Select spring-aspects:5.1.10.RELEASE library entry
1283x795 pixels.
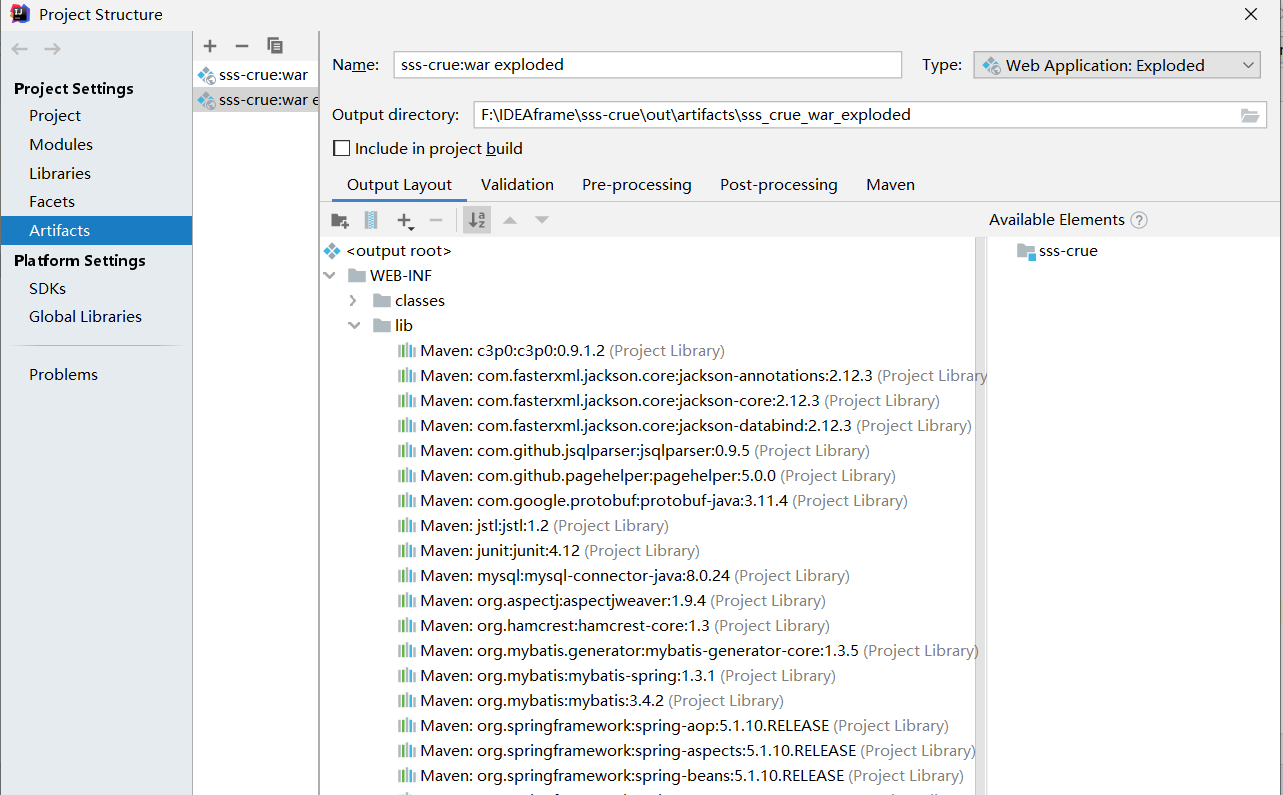coord(687,751)
